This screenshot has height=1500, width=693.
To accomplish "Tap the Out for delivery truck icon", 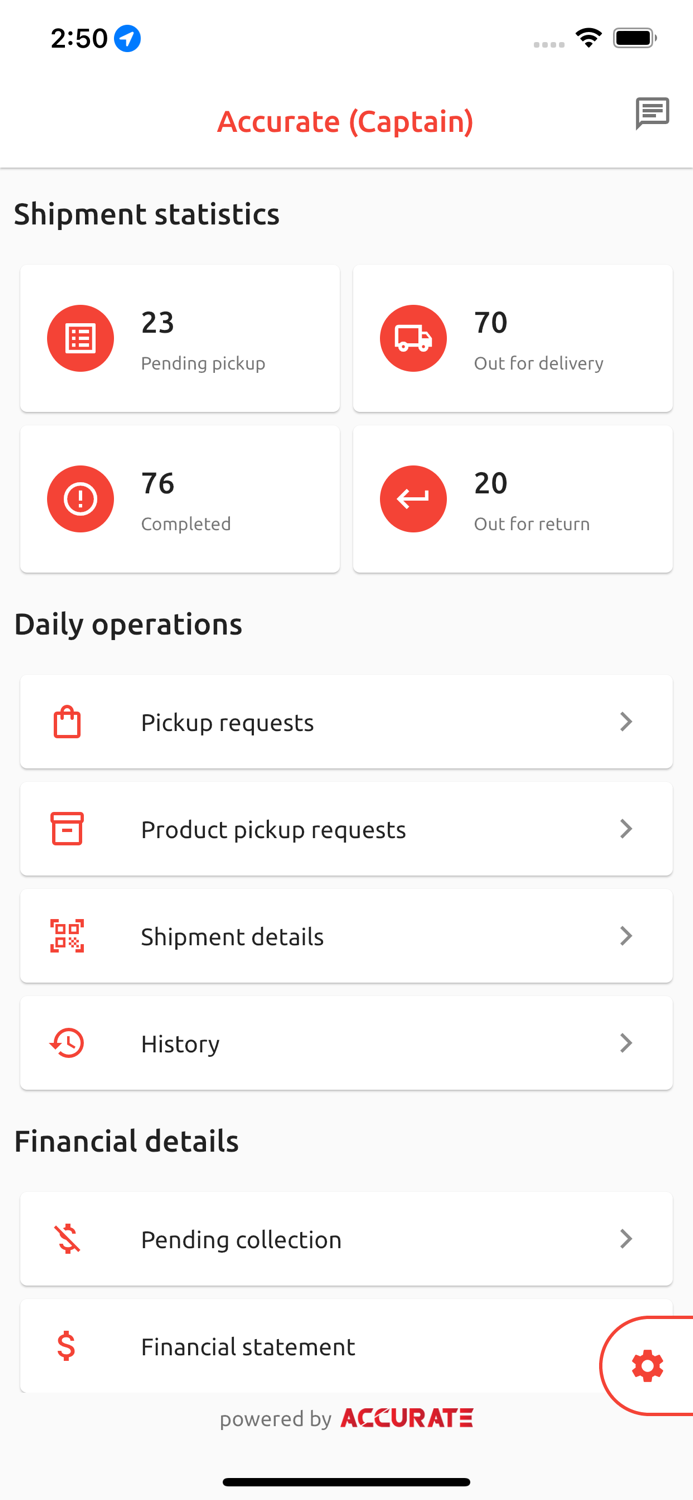I will (413, 338).
